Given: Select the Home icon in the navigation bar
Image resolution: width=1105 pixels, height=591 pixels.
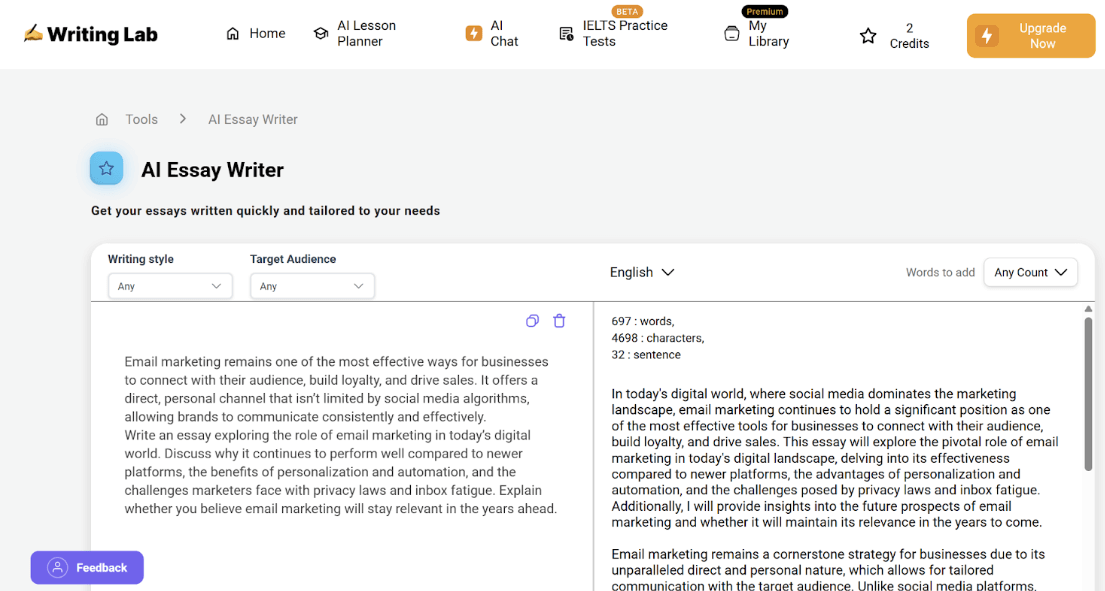Looking at the screenshot, I should 231,32.
